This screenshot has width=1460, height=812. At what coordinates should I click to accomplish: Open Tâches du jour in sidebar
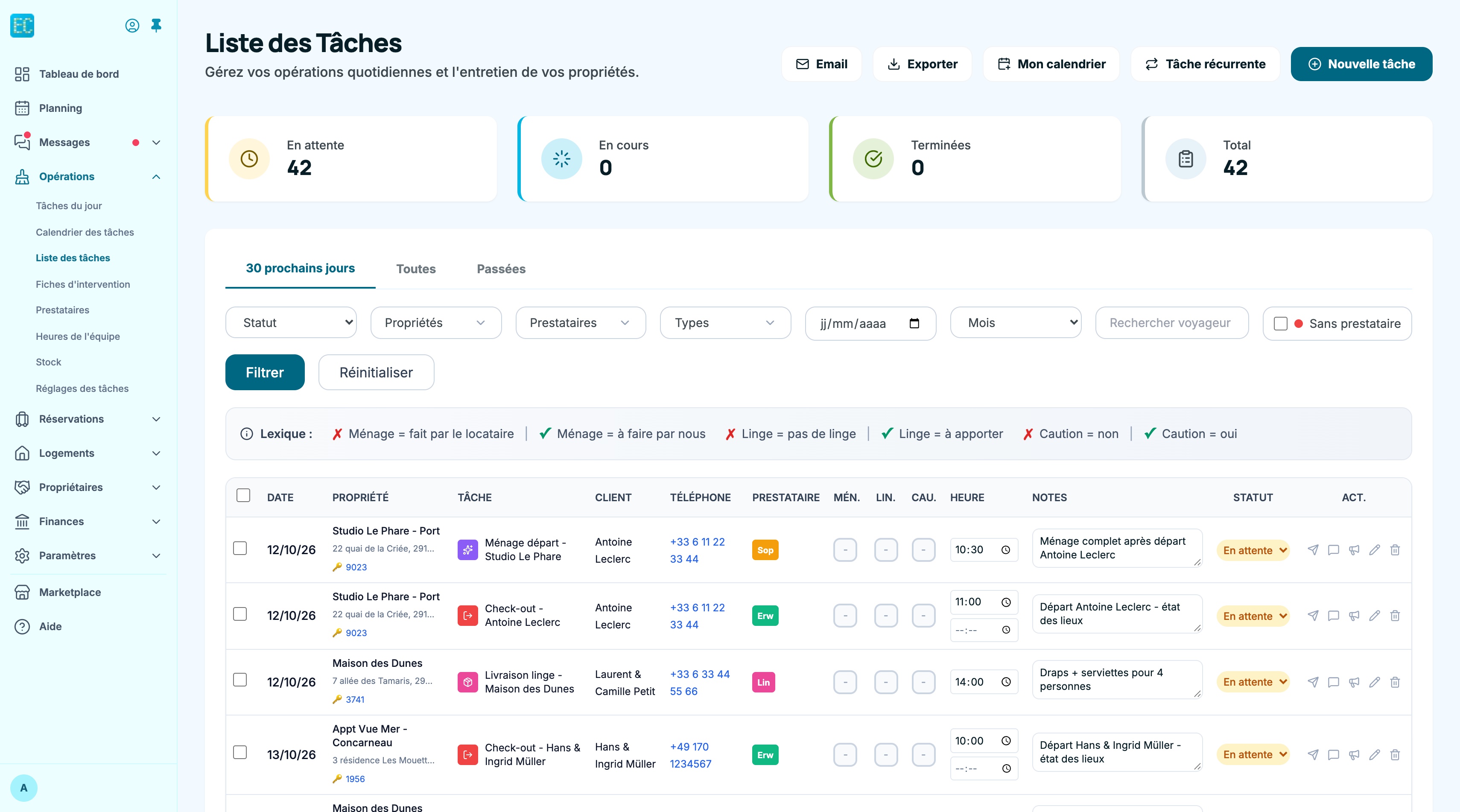pyautogui.click(x=69, y=206)
